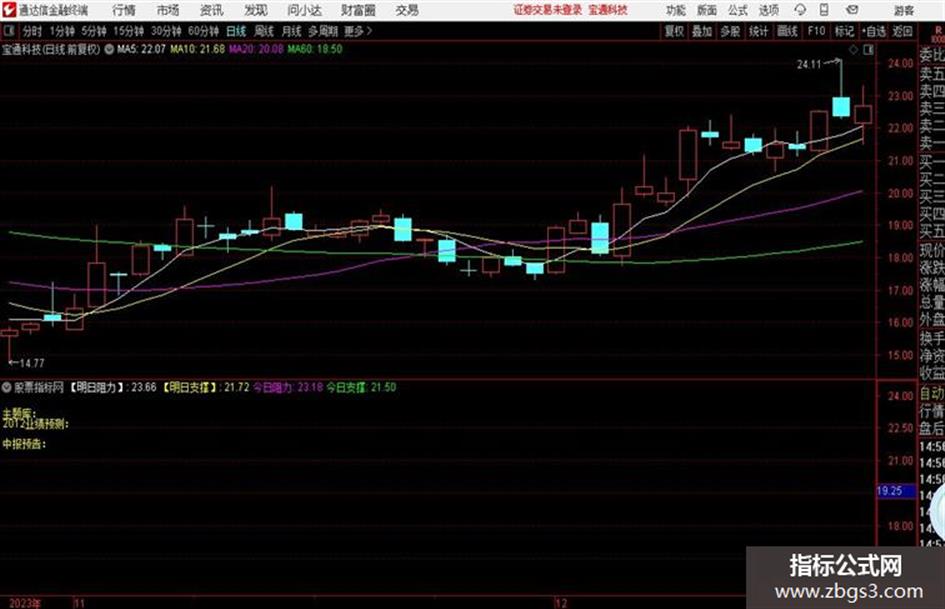Open the 多周期 multi-period view

click(x=323, y=31)
